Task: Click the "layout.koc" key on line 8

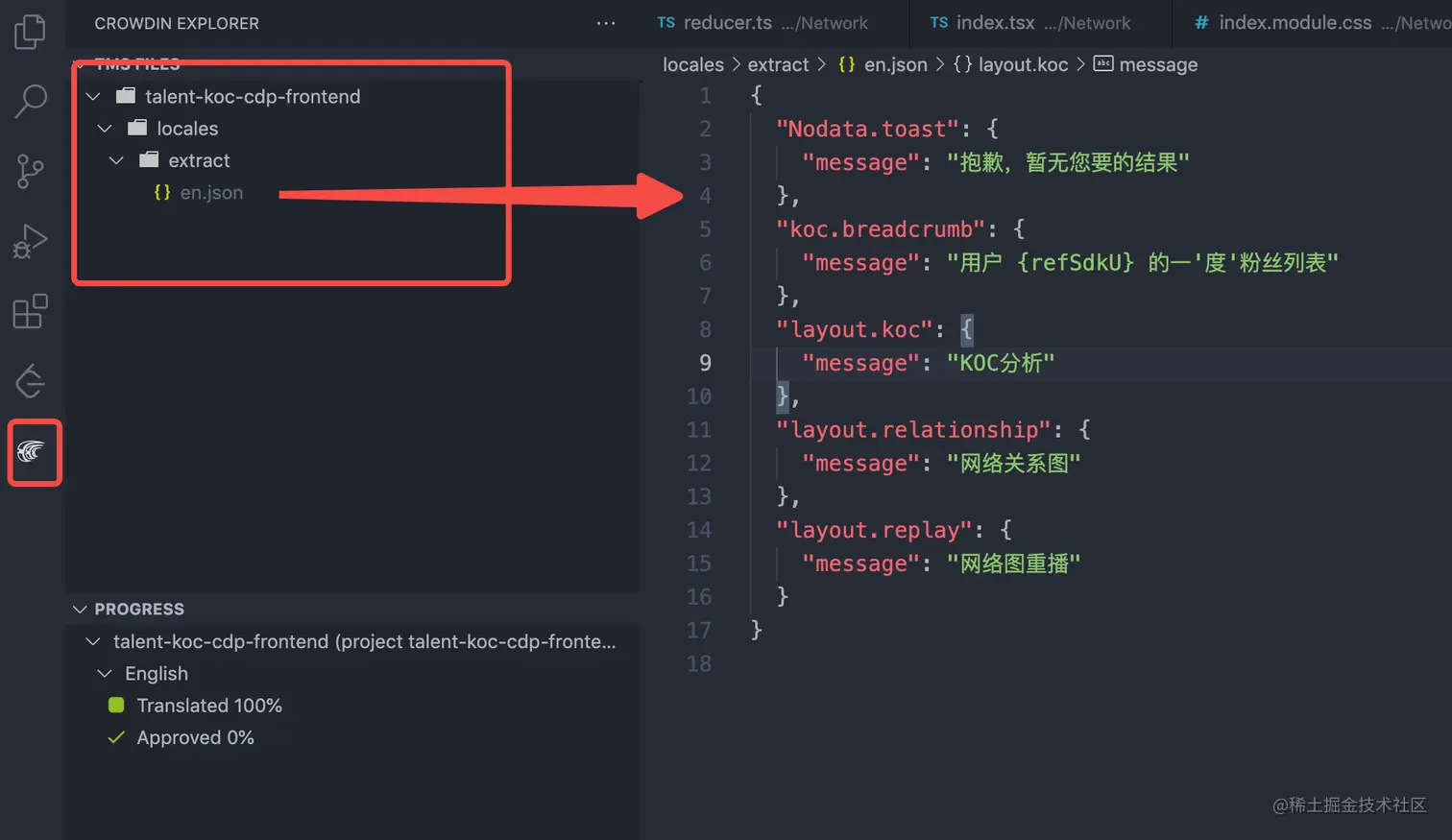Action: click(855, 329)
